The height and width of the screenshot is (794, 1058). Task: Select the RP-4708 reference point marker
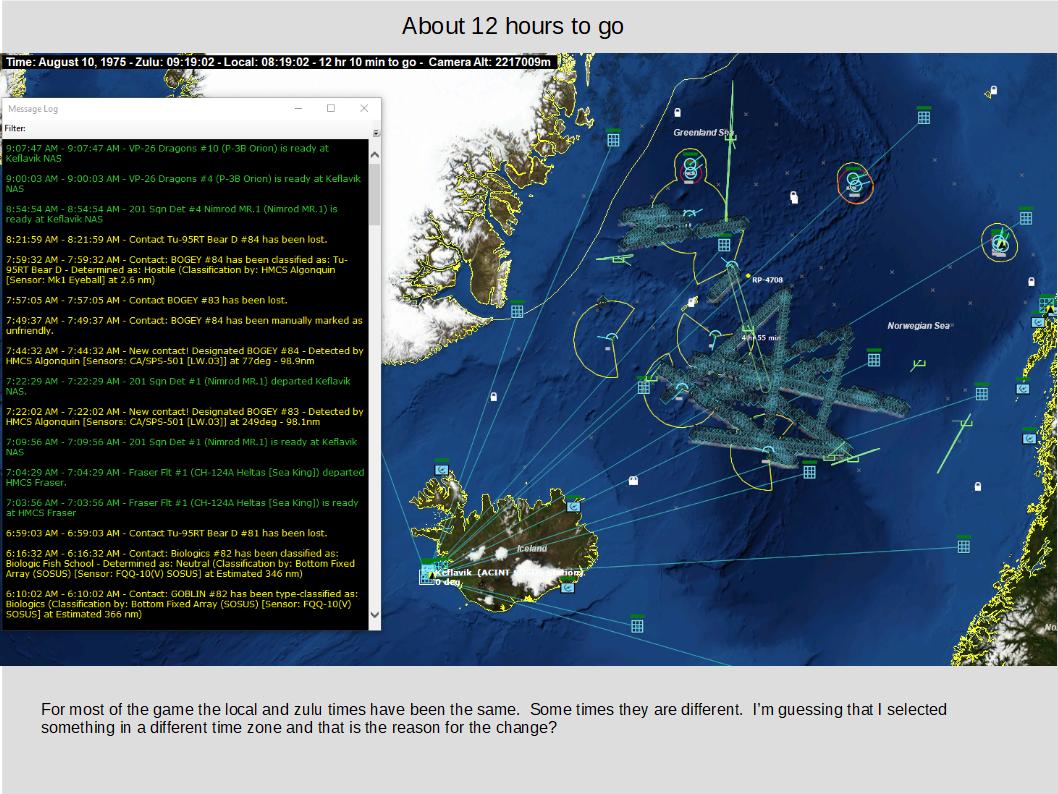(x=748, y=276)
